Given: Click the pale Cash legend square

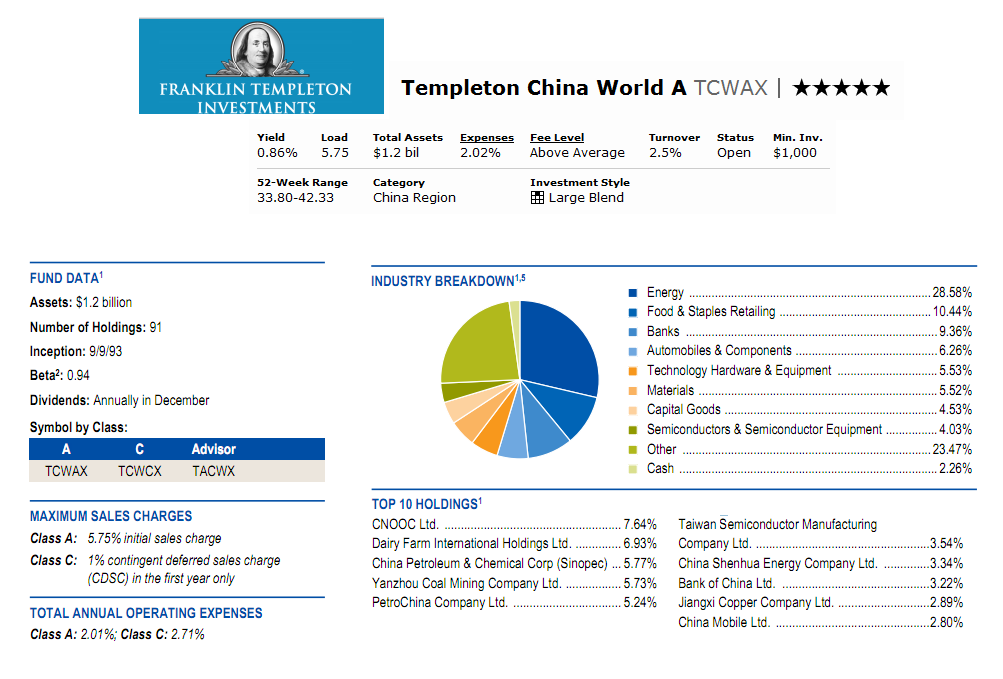Looking at the screenshot, I should tap(630, 468).
